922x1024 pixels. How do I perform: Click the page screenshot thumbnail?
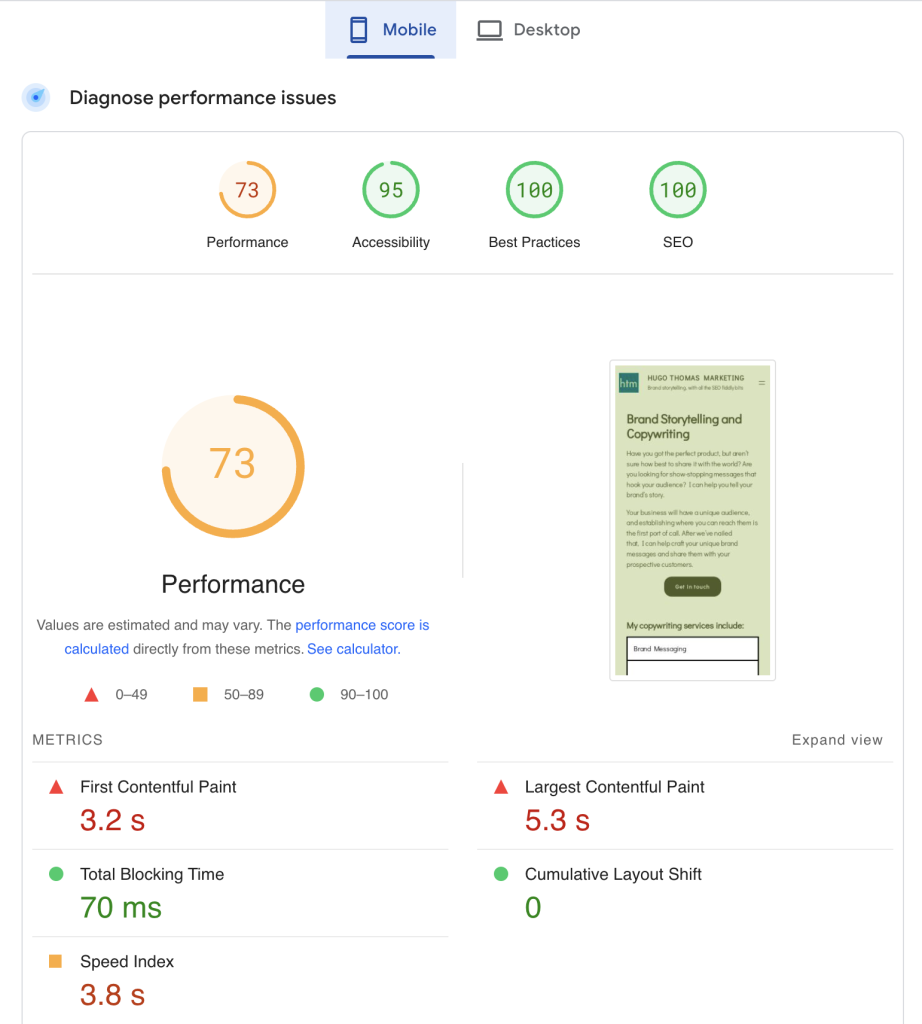pyautogui.click(x=692, y=520)
